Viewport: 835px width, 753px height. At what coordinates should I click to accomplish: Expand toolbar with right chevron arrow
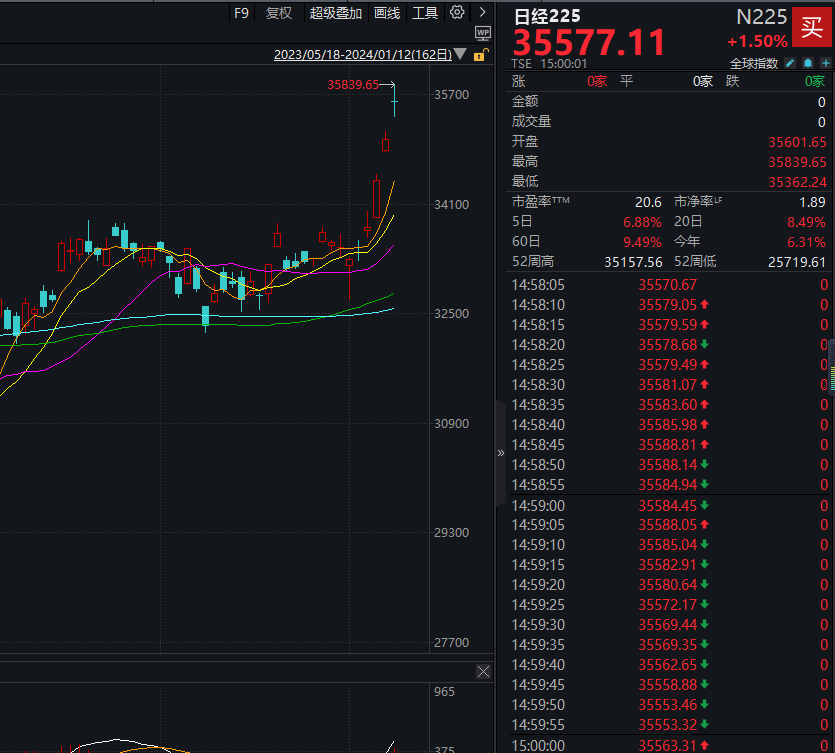(483, 12)
